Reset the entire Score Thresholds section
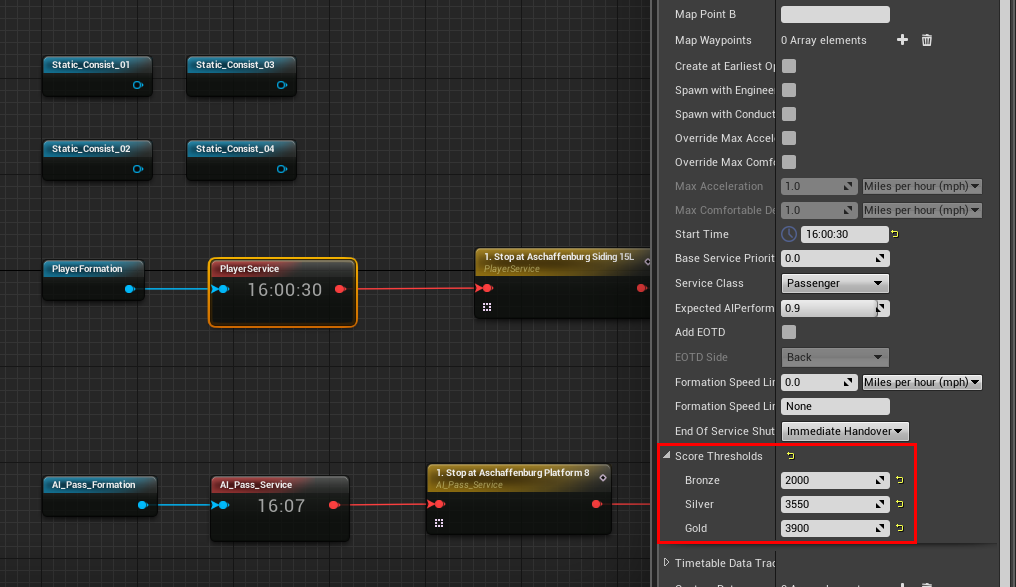Image resolution: width=1016 pixels, height=587 pixels. point(790,455)
